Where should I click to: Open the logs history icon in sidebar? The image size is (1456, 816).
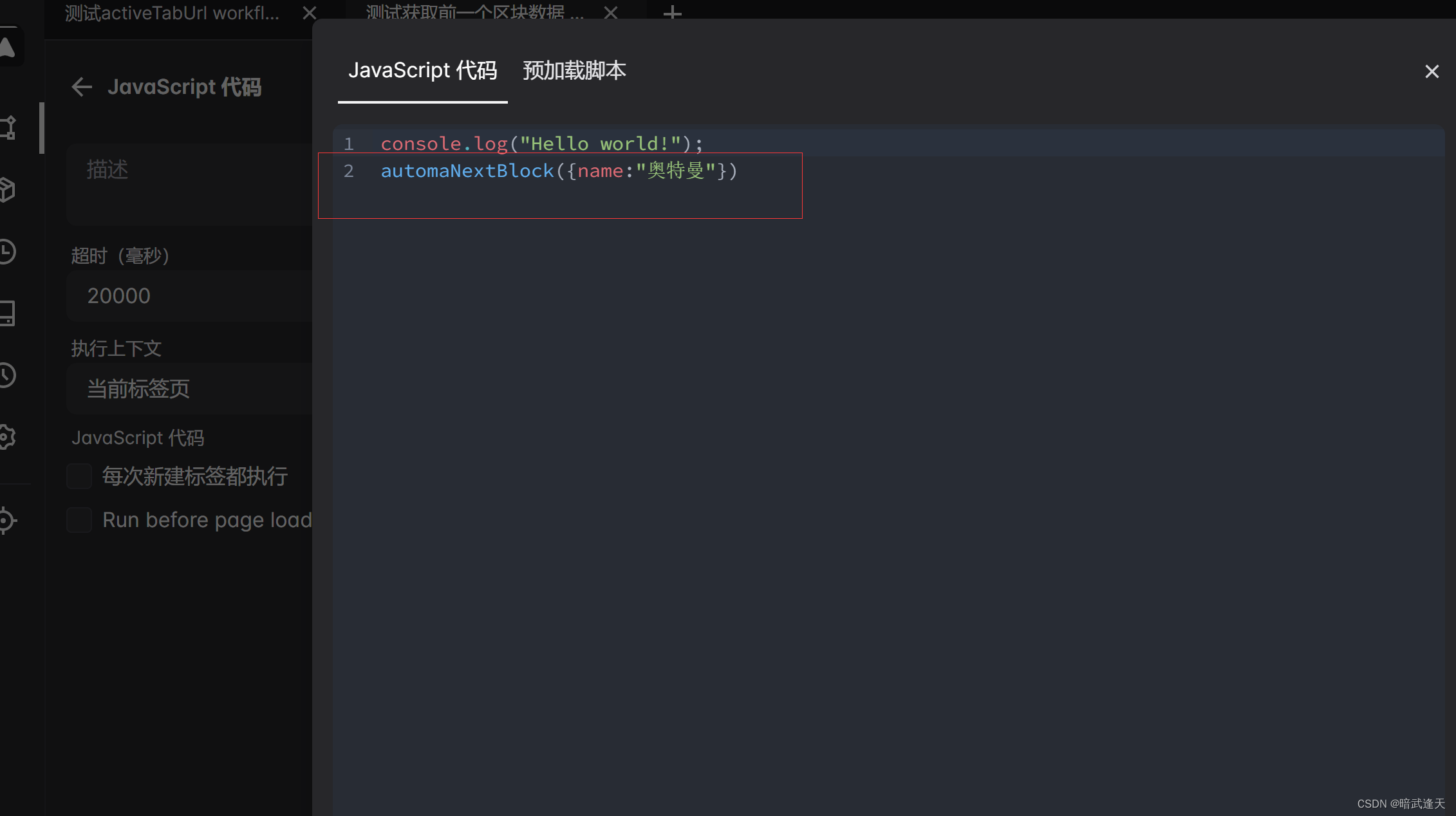click(x=8, y=375)
